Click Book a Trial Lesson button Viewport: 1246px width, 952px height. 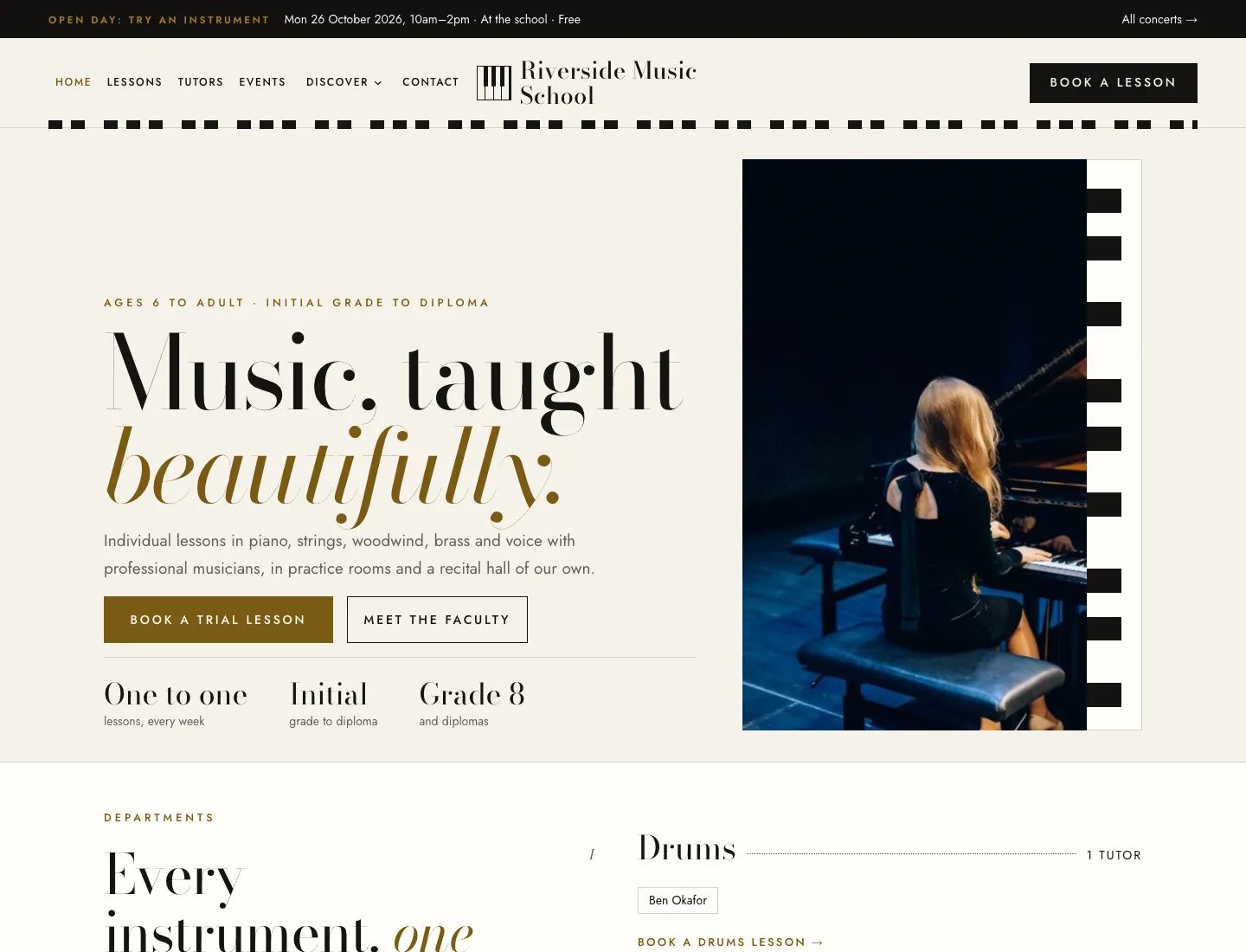218,620
